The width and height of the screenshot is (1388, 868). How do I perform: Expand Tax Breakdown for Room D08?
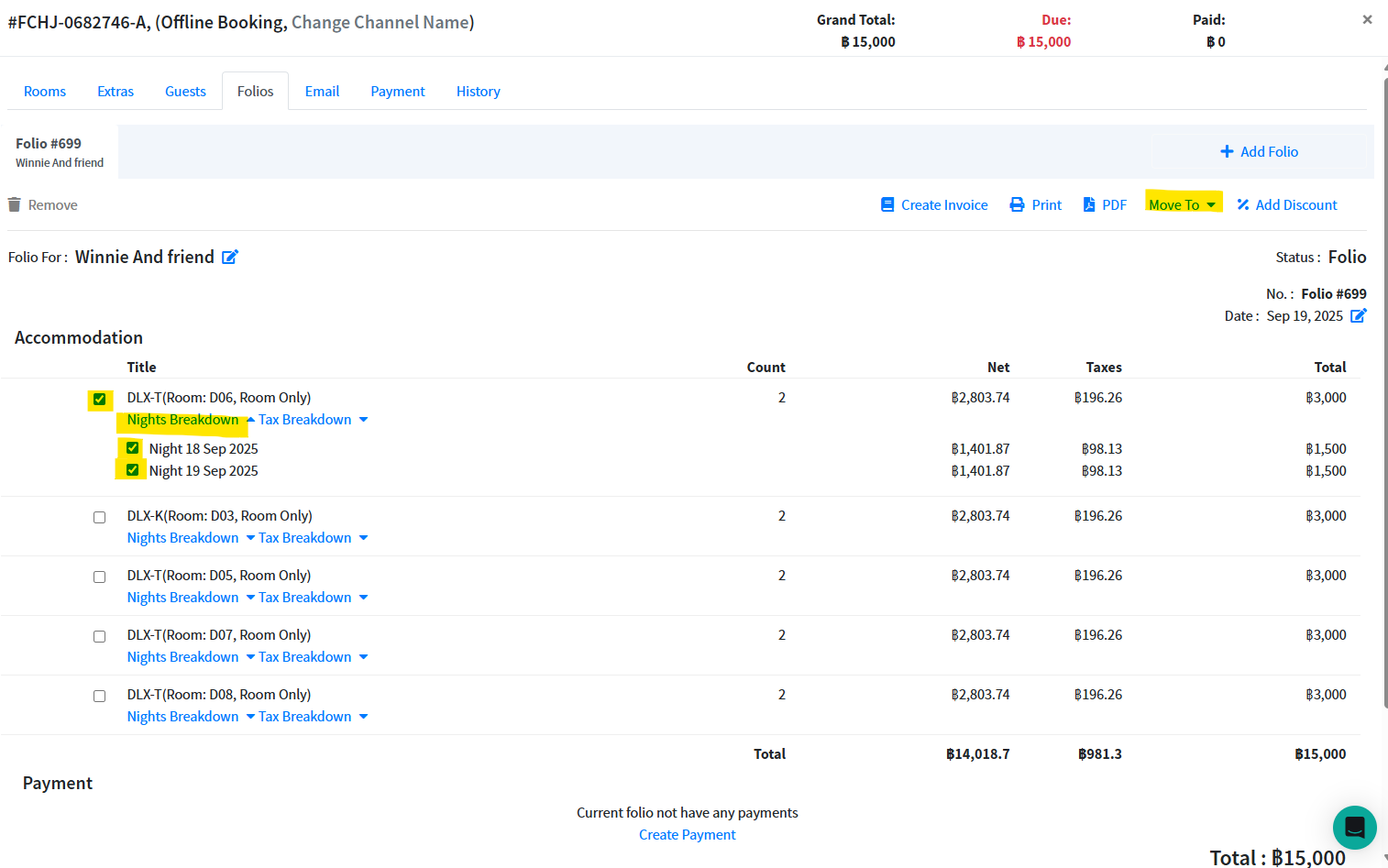pos(313,717)
